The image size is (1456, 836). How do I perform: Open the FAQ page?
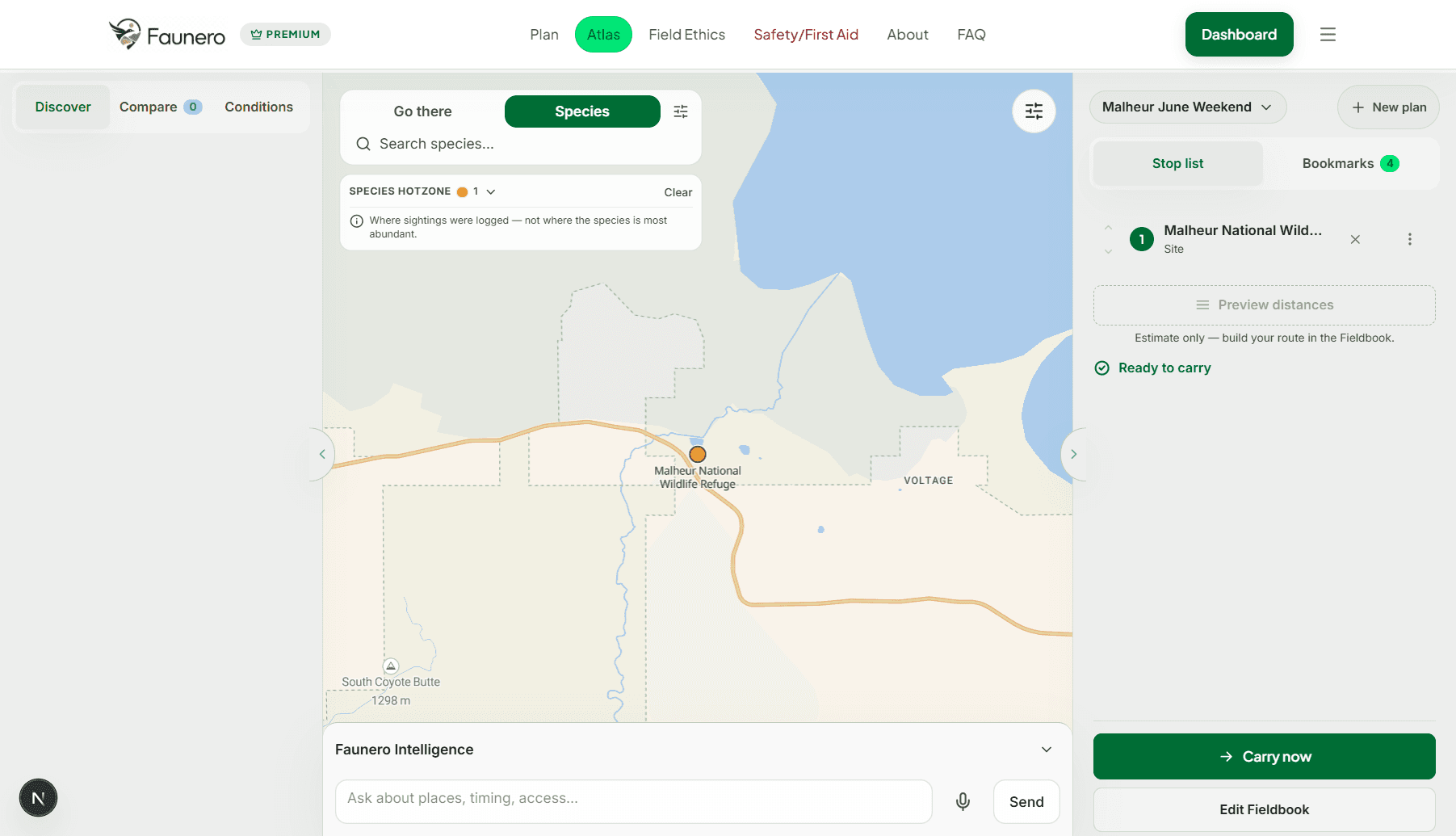click(x=971, y=35)
